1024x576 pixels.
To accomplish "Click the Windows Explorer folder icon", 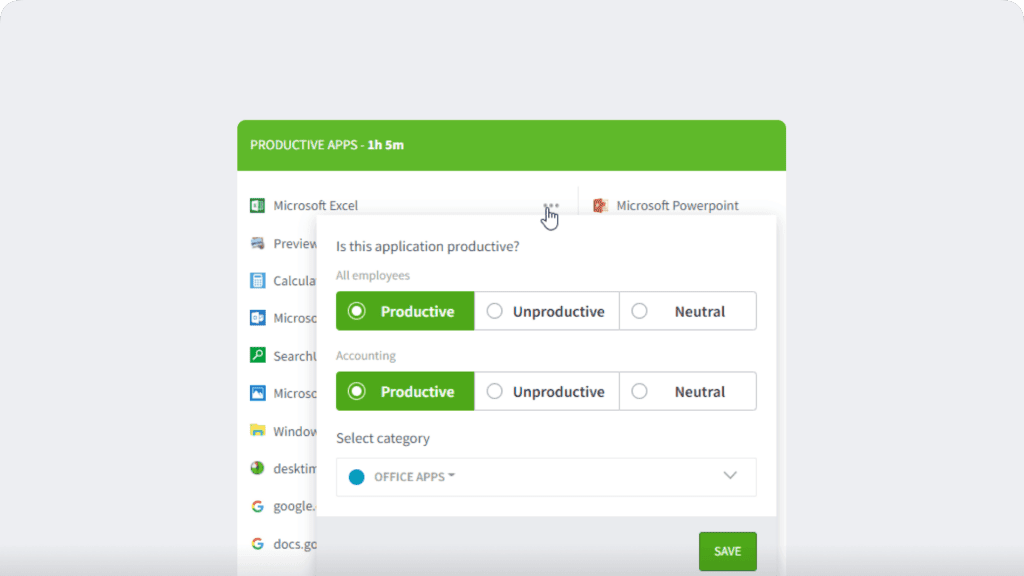I will (258, 430).
